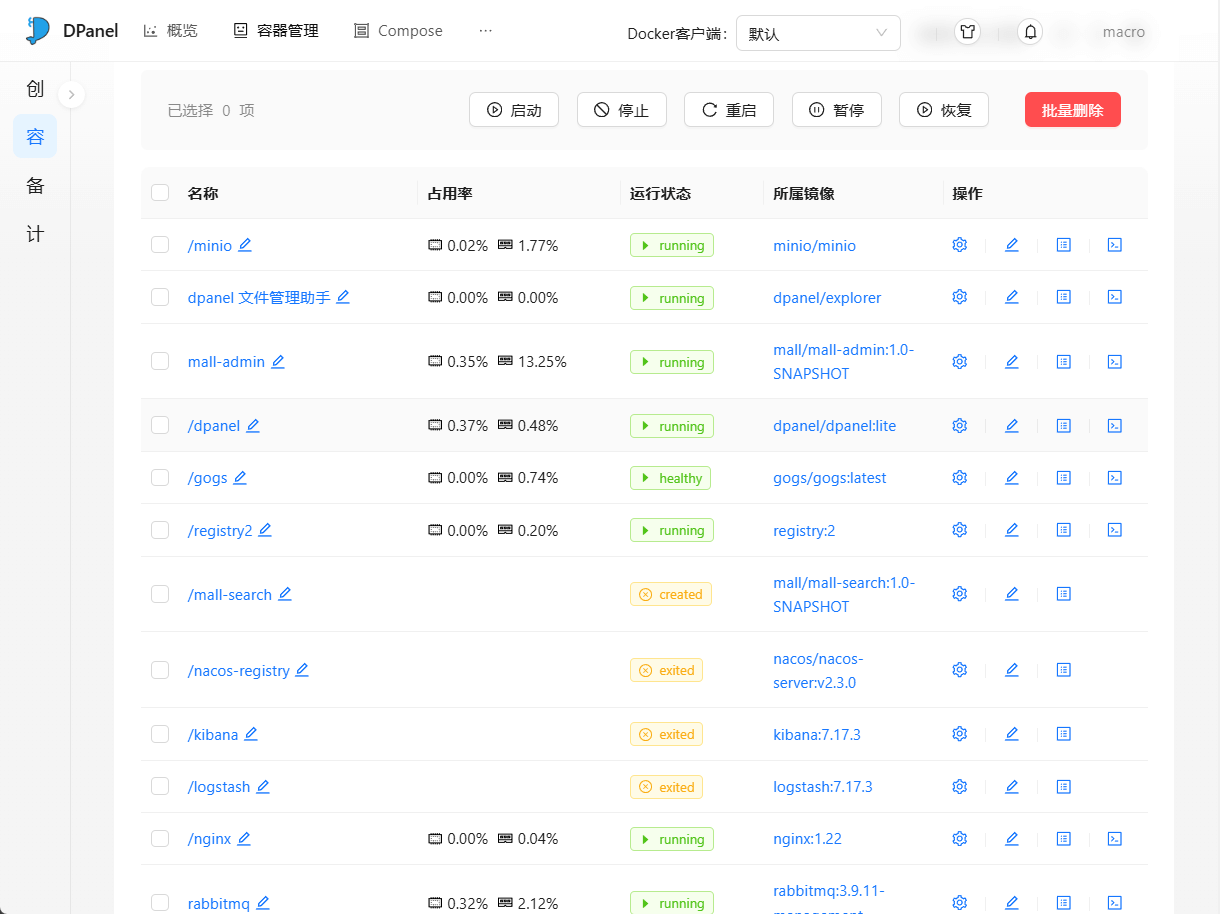
Task: Switch to the 概览 overview tab
Action: (171, 31)
